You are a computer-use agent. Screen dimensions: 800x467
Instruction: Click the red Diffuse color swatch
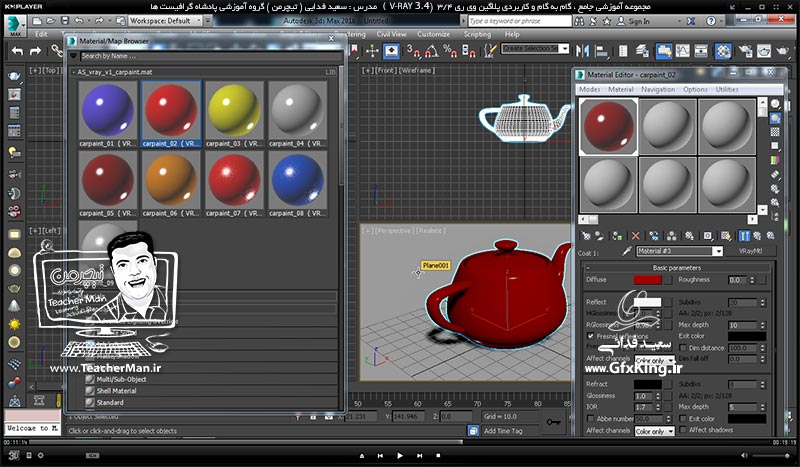[x=647, y=280]
